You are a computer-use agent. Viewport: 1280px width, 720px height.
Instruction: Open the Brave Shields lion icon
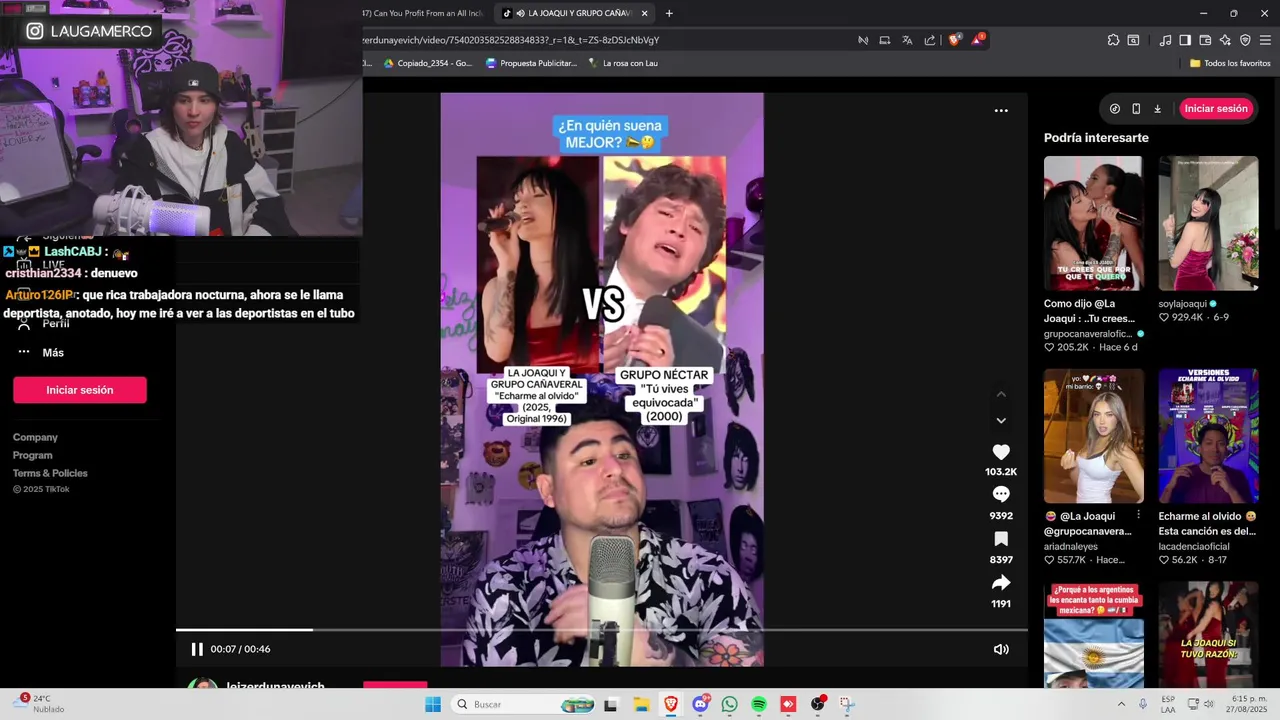(x=954, y=40)
